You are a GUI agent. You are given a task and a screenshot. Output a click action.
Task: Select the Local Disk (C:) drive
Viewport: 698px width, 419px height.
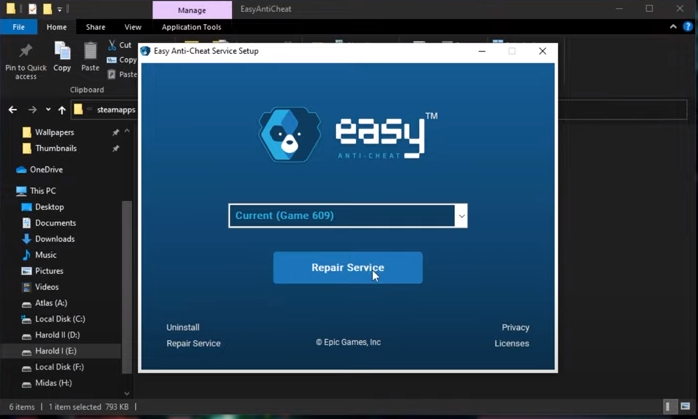(x=60, y=319)
